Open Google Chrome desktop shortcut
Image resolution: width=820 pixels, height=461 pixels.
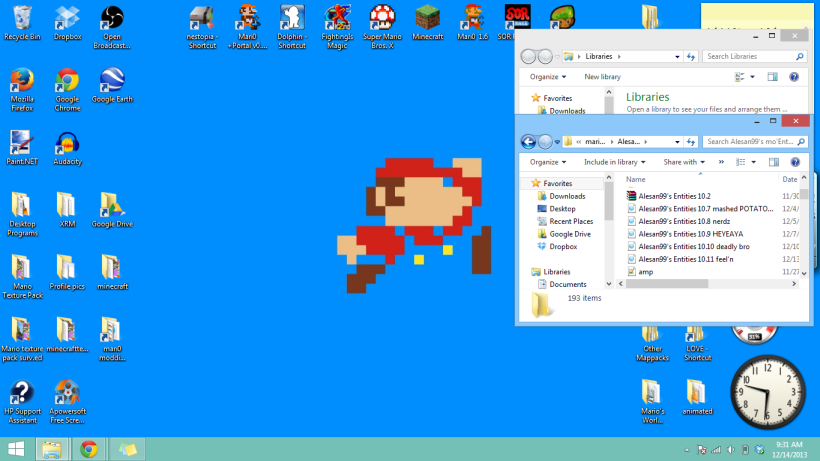click(x=67, y=90)
